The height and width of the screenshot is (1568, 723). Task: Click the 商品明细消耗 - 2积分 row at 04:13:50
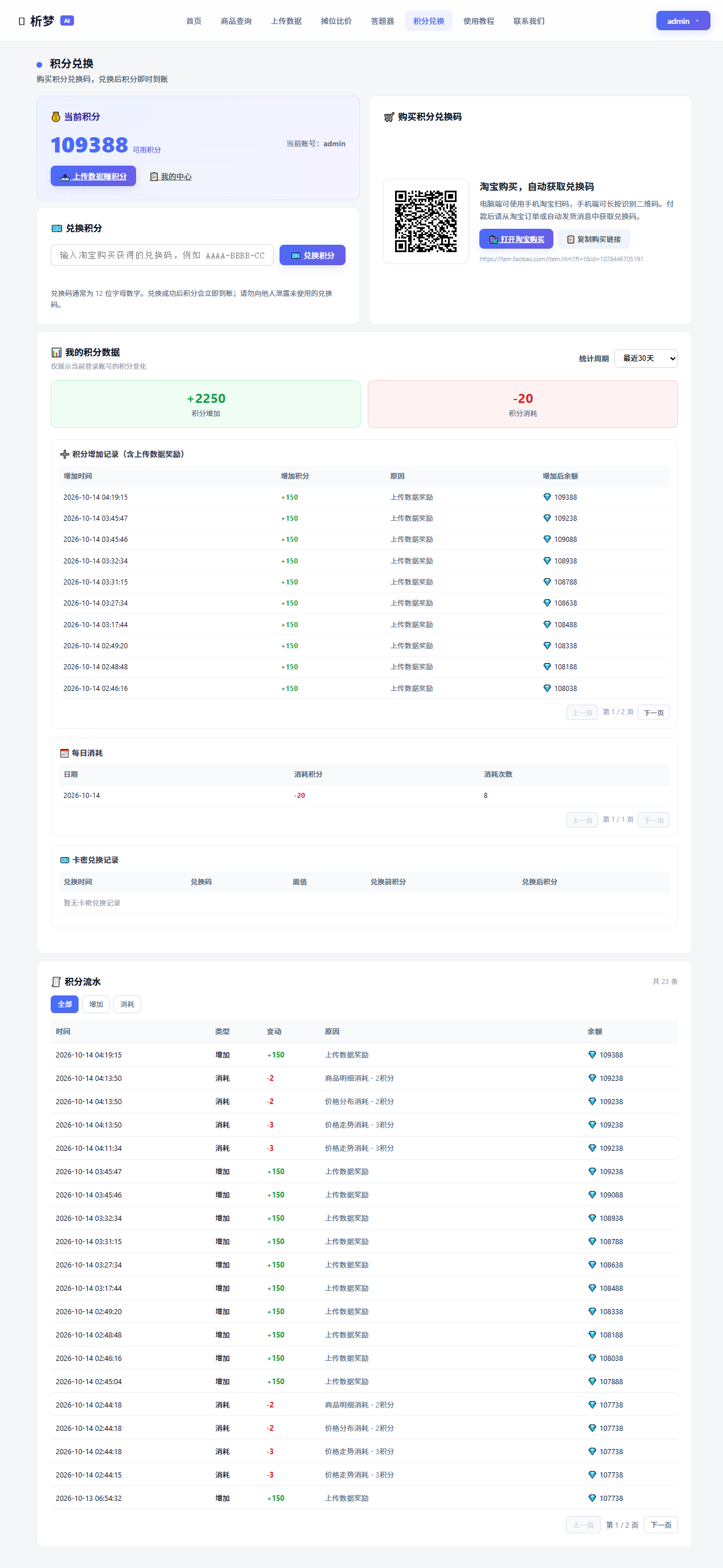[364, 1078]
